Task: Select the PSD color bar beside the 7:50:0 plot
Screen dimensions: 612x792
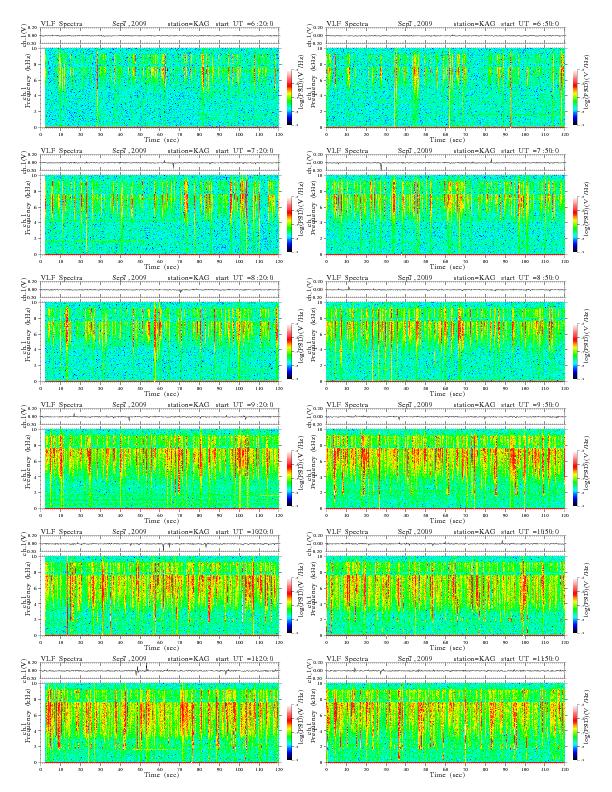Action: point(576,225)
